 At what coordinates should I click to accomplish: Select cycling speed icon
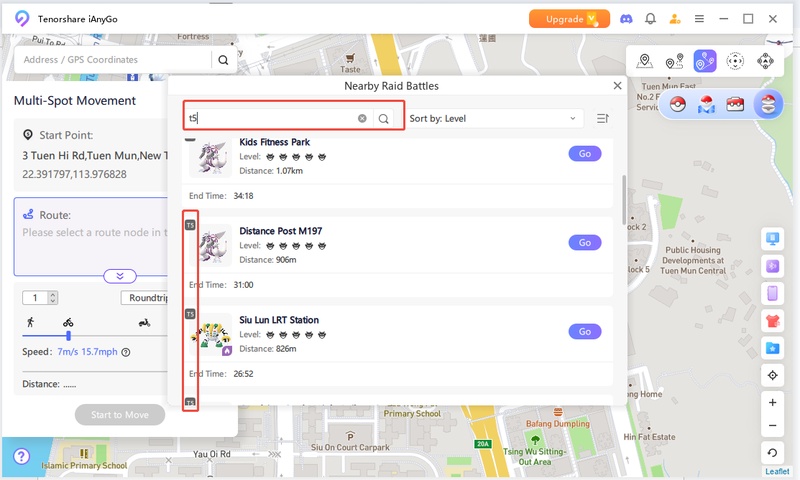click(x=68, y=322)
